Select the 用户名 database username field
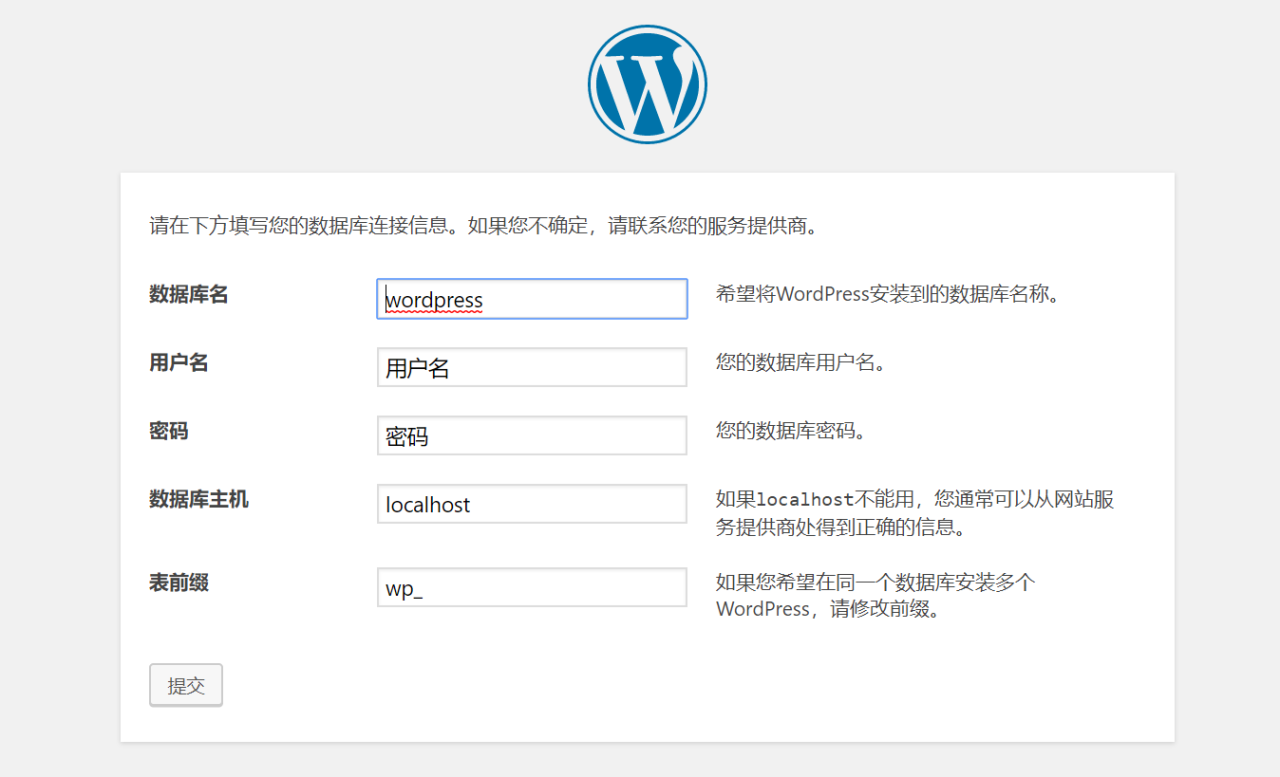The height and width of the screenshot is (777, 1280). [x=532, y=367]
